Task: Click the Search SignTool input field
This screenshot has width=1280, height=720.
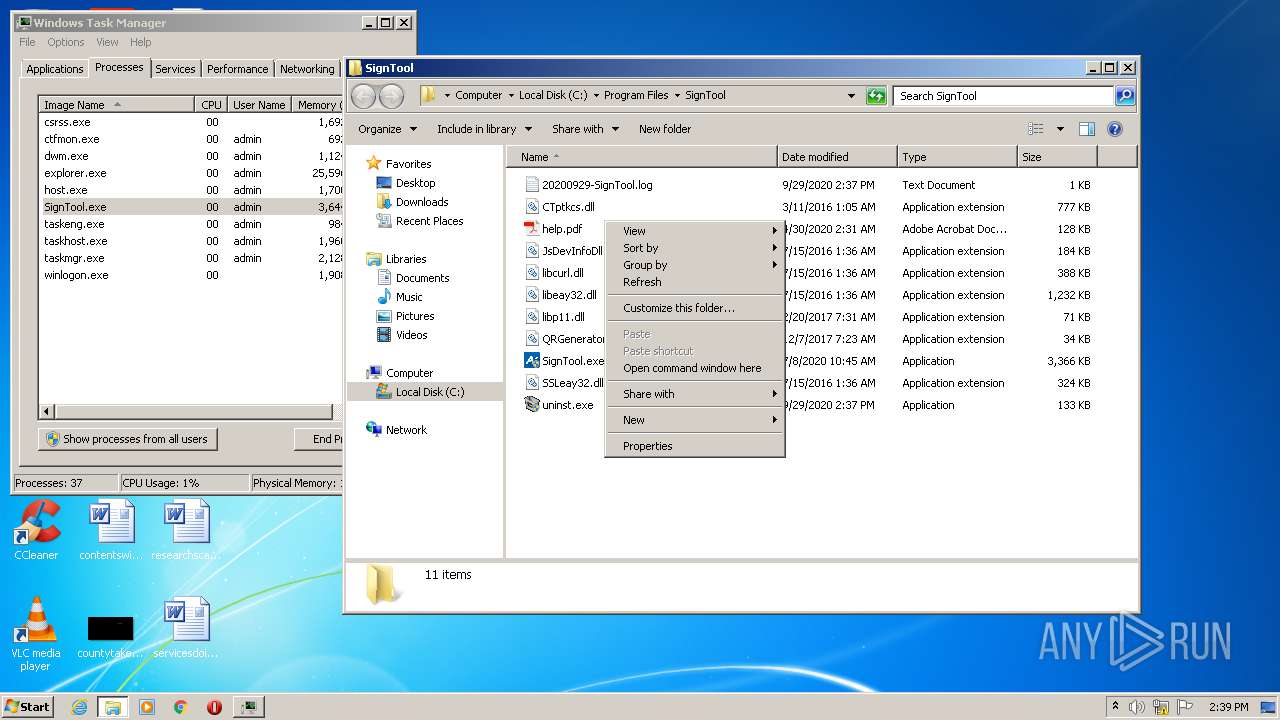Action: click(1003, 96)
